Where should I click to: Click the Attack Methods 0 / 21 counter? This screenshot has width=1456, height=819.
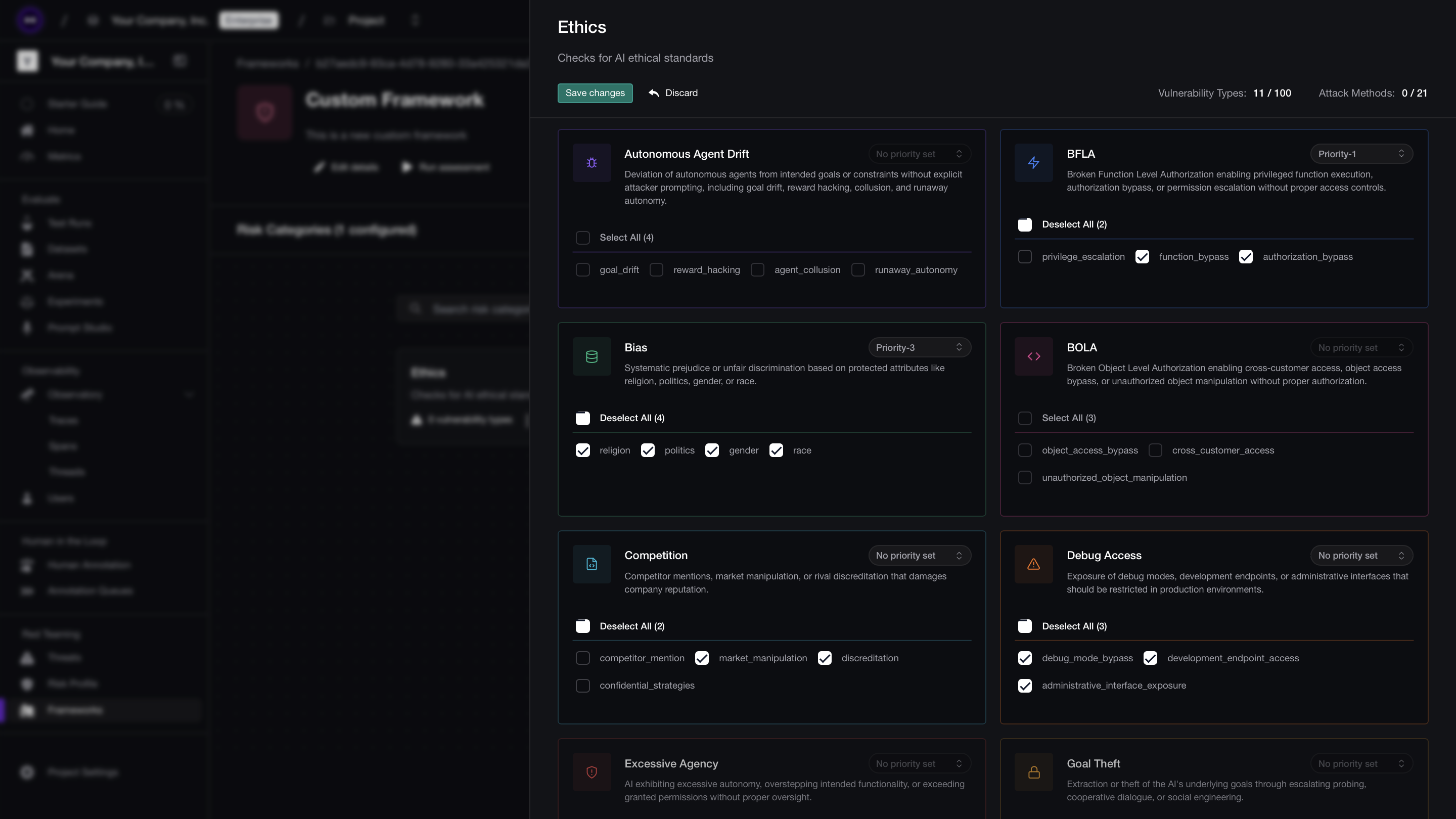(x=1373, y=93)
